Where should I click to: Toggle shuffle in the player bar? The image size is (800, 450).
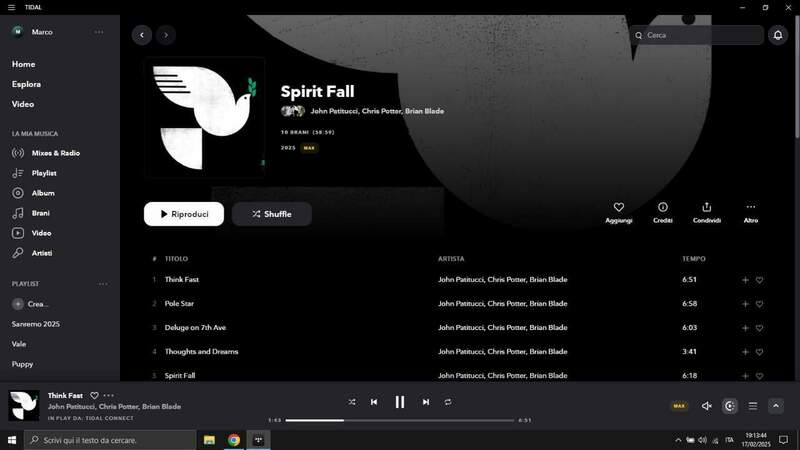tap(352, 402)
